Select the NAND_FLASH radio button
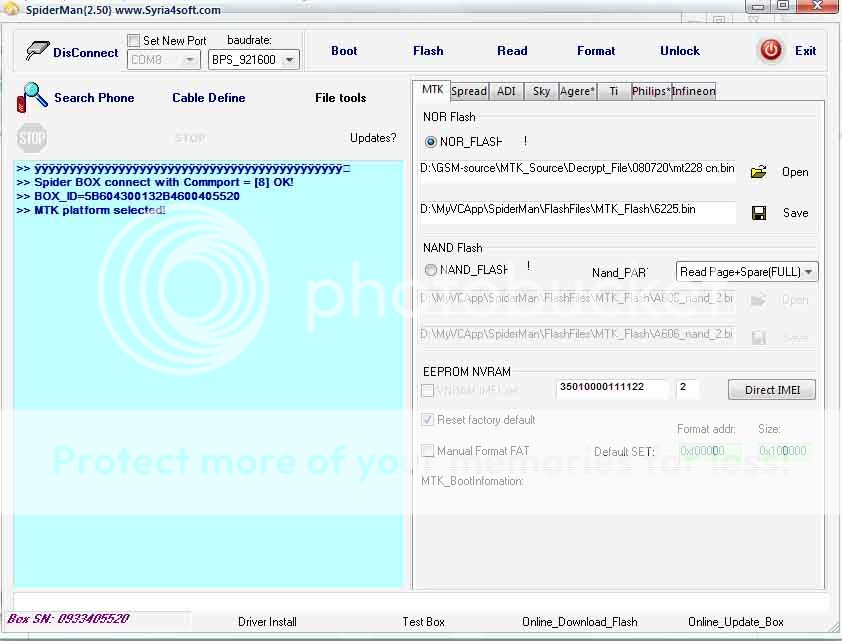 tap(431, 270)
